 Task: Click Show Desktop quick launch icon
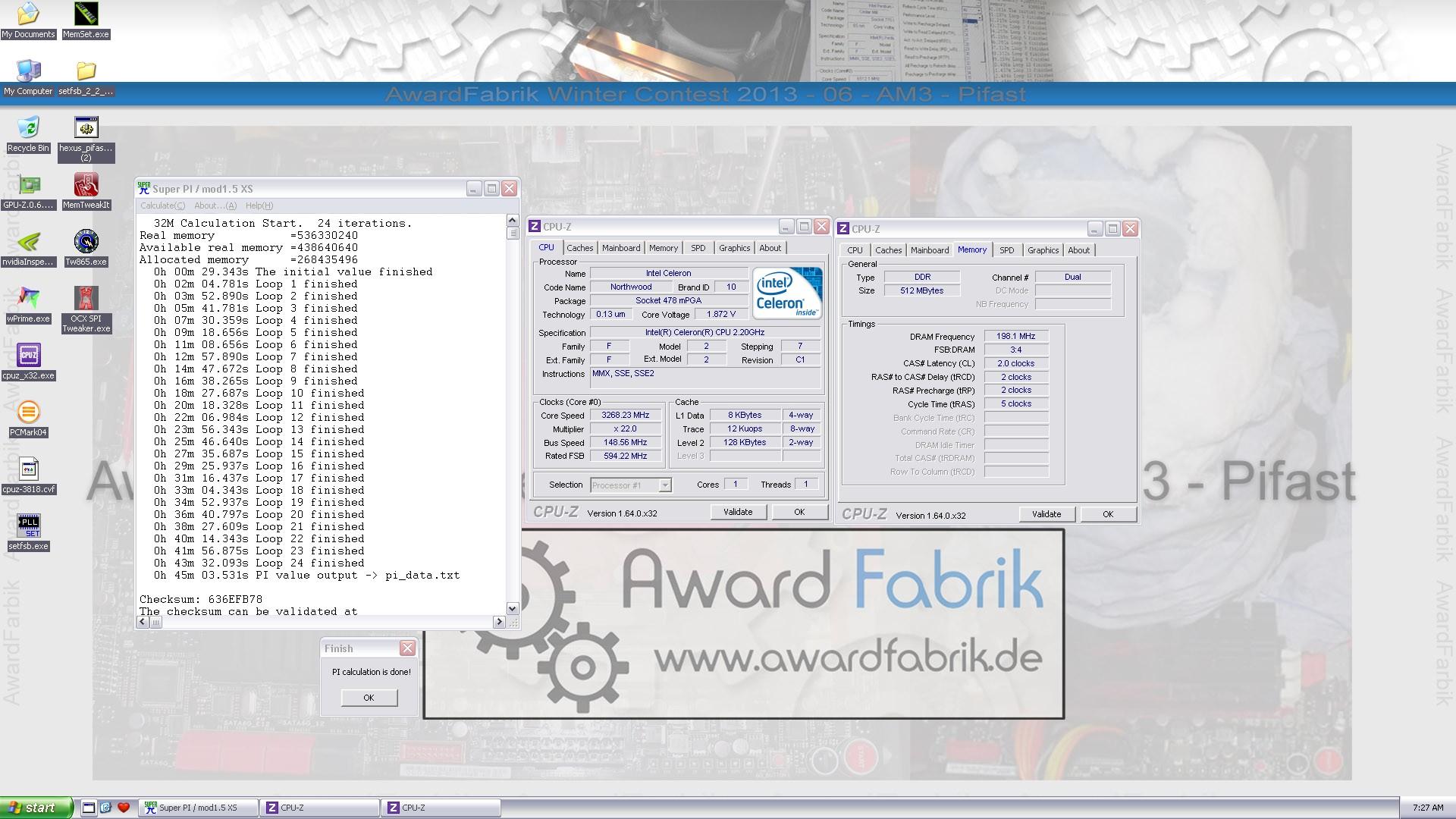(89, 808)
